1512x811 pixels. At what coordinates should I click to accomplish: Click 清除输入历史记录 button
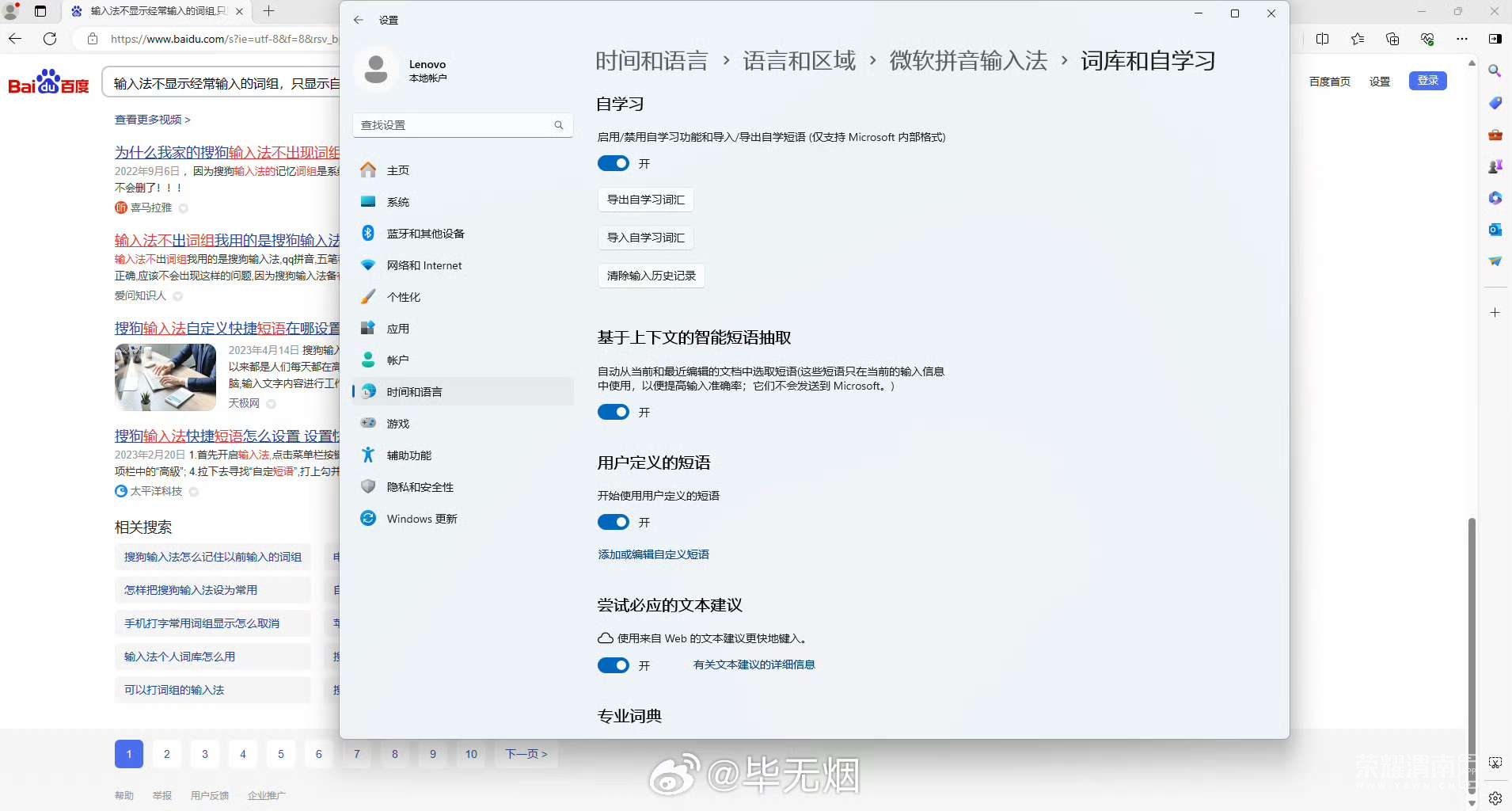[651, 276]
